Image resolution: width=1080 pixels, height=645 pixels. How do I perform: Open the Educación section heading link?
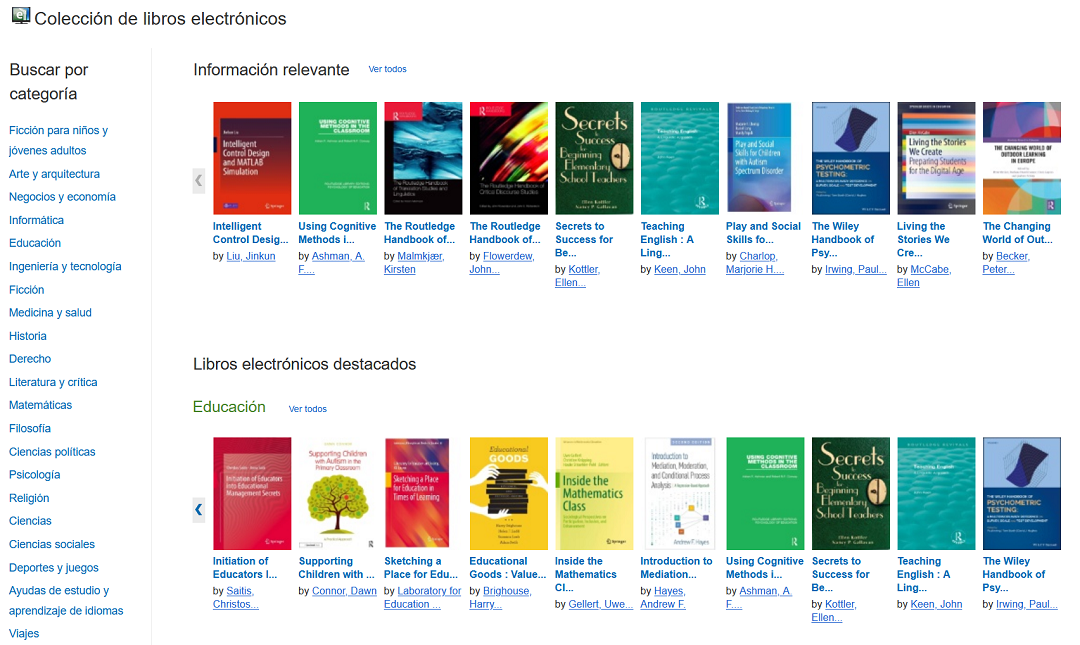point(229,407)
